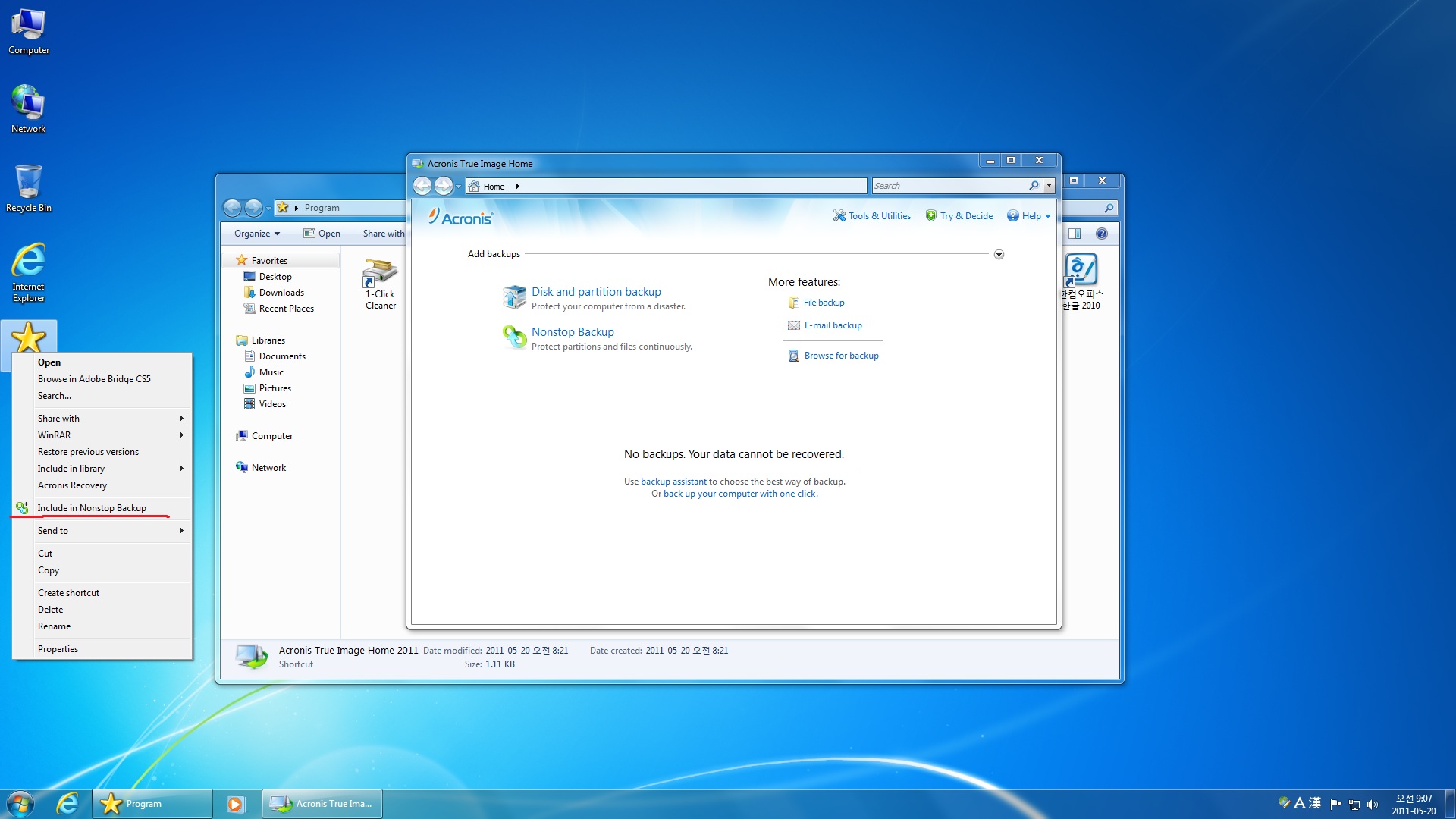Click the File backup folder icon

tap(793, 303)
